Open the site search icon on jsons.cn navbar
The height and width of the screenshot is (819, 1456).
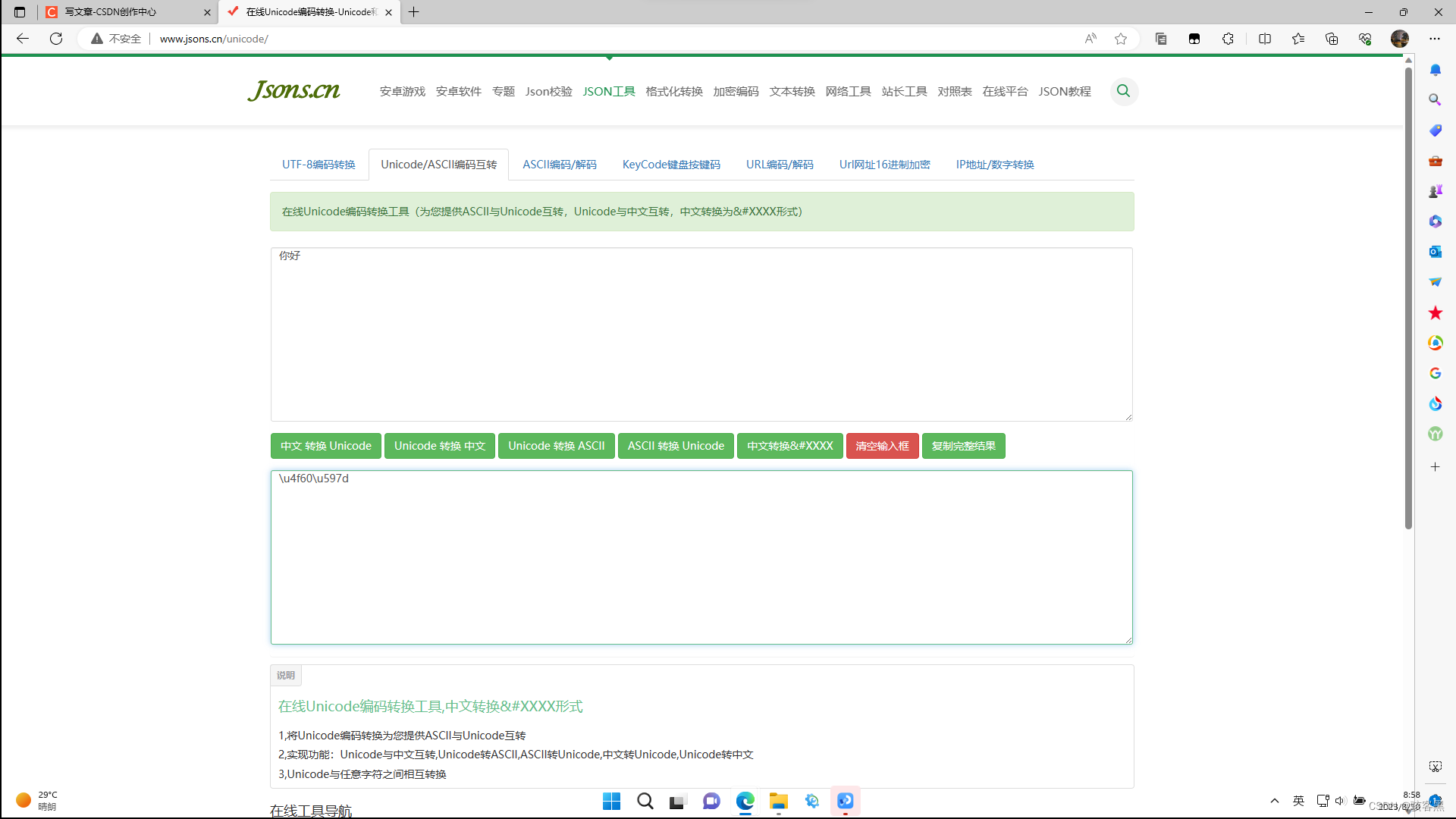pyautogui.click(x=1124, y=91)
